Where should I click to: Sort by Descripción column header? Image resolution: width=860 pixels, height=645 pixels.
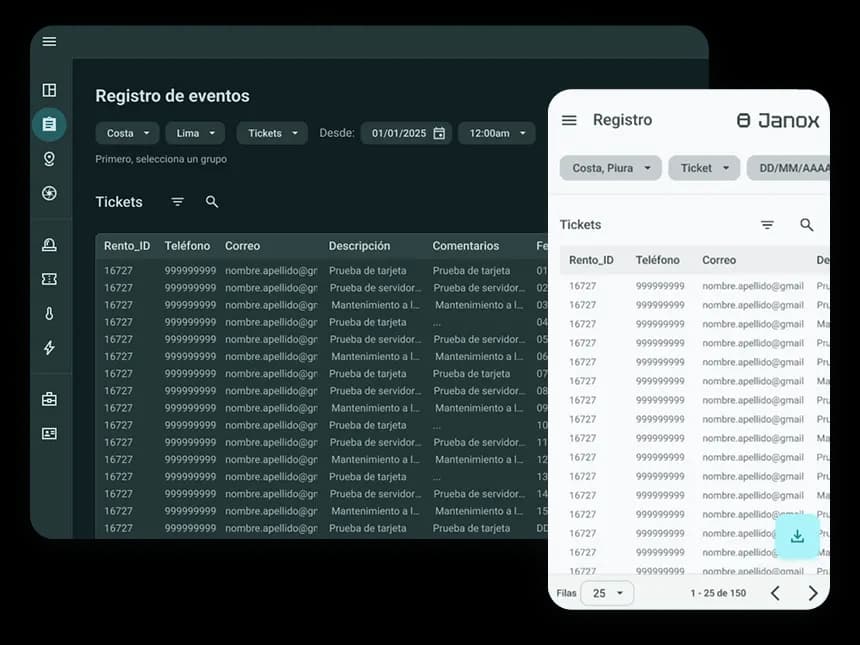(x=359, y=246)
